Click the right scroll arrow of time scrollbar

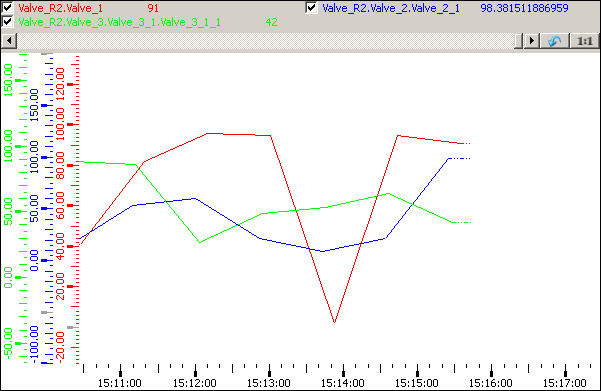[x=532, y=41]
